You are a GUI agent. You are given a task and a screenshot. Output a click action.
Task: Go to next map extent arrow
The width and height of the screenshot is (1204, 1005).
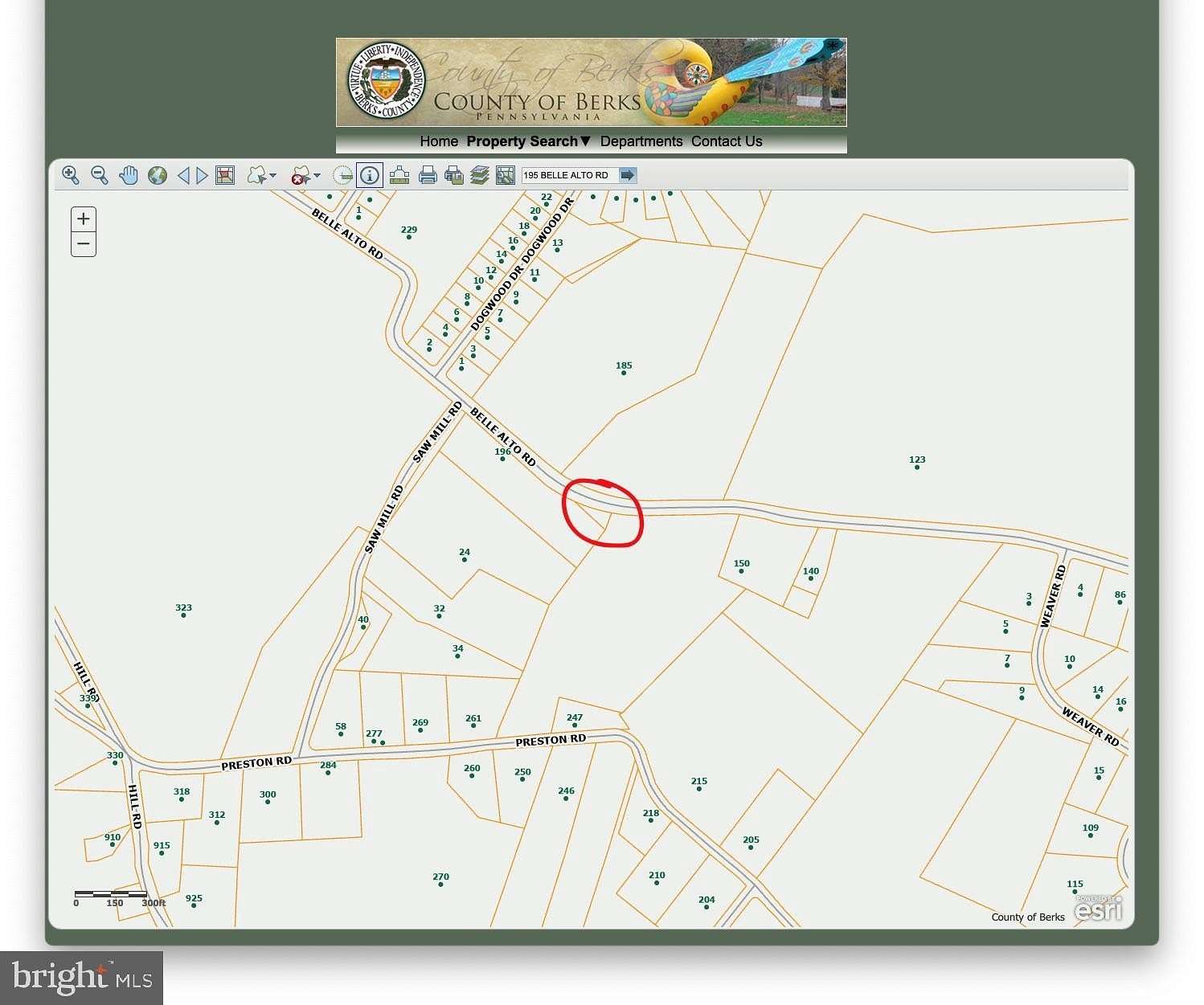pos(203,175)
